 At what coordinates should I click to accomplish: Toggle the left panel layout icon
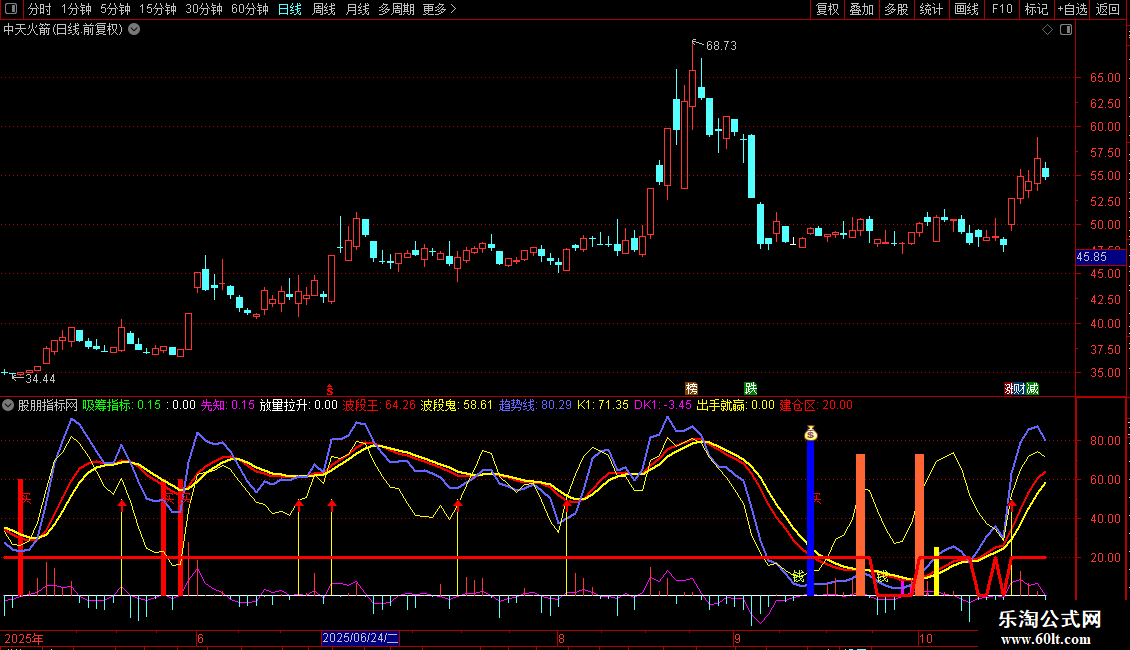tap(11, 9)
